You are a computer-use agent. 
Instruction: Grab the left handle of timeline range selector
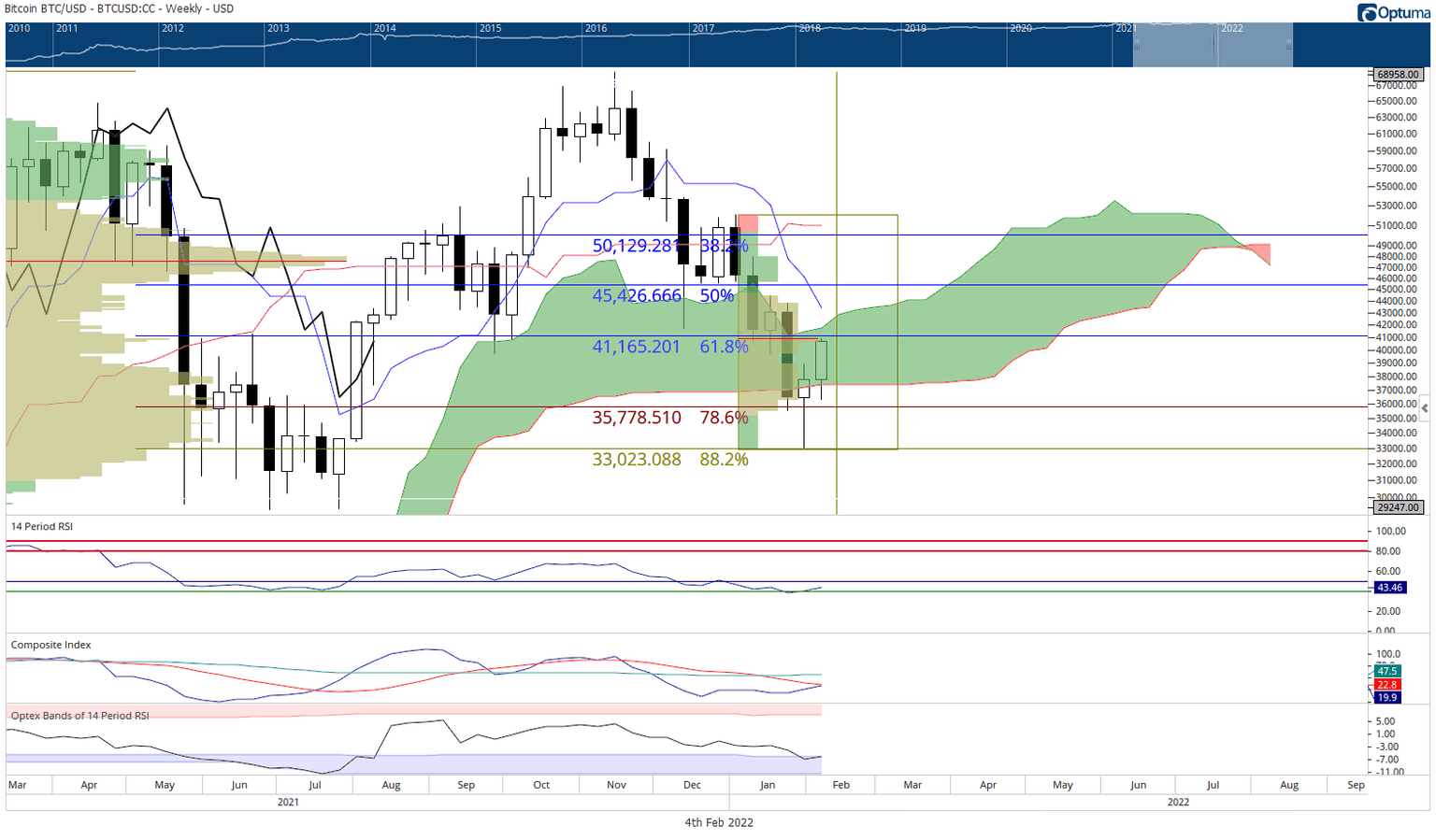pyautogui.click(x=1133, y=45)
